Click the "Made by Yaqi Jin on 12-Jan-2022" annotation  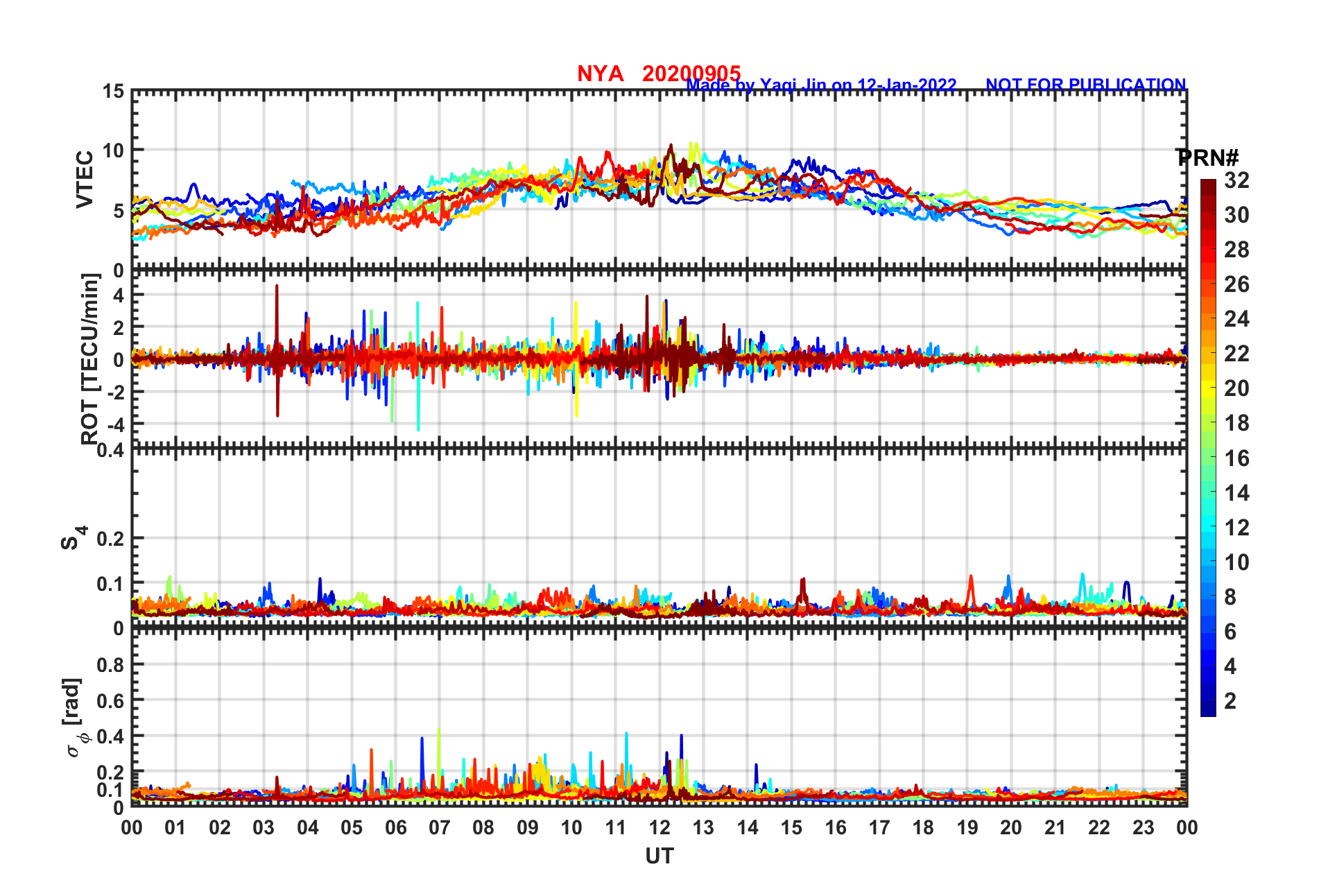(x=822, y=85)
